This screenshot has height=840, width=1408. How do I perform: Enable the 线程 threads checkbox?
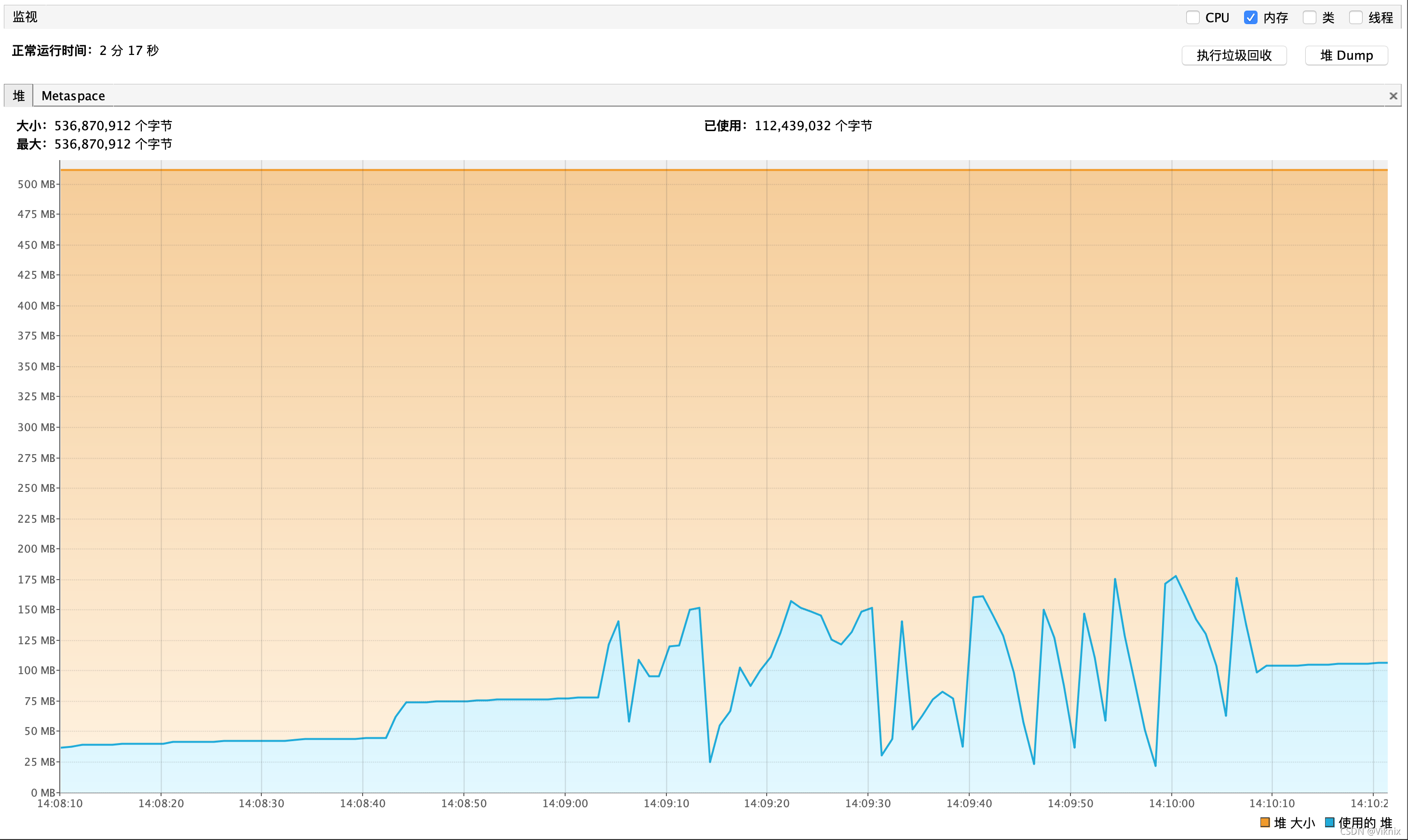tap(1355, 17)
